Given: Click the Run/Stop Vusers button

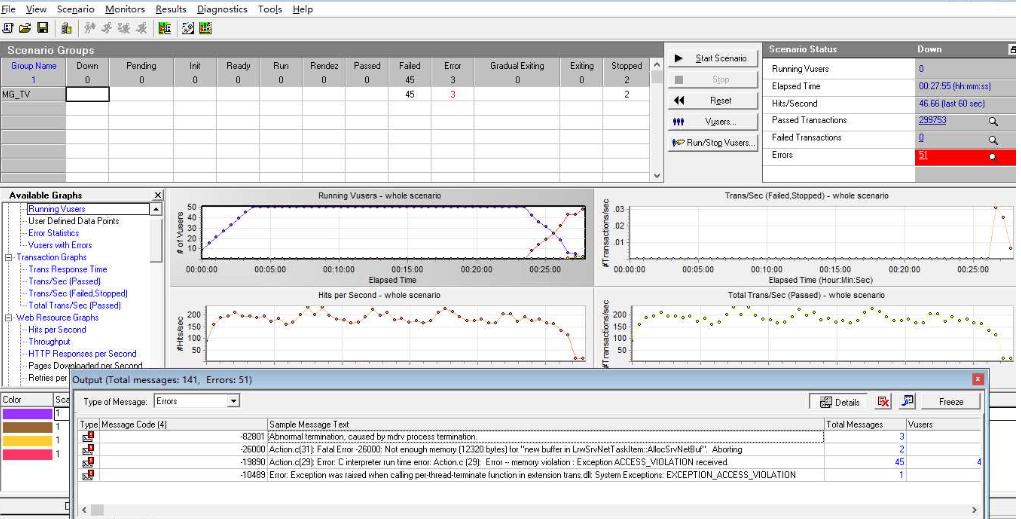Looking at the screenshot, I should tap(713, 143).
